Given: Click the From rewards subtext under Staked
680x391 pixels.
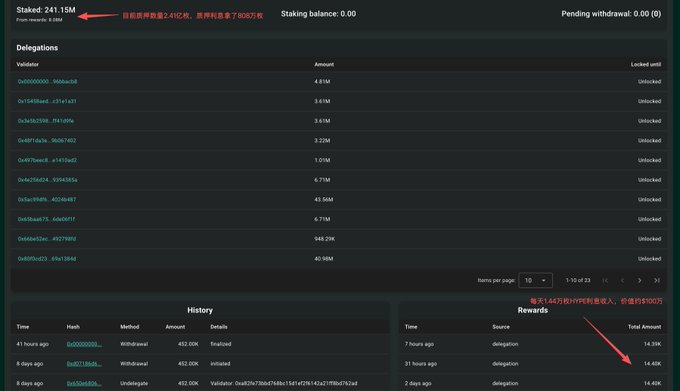Looking at the screenshot, I should click(x=39, y=20).
